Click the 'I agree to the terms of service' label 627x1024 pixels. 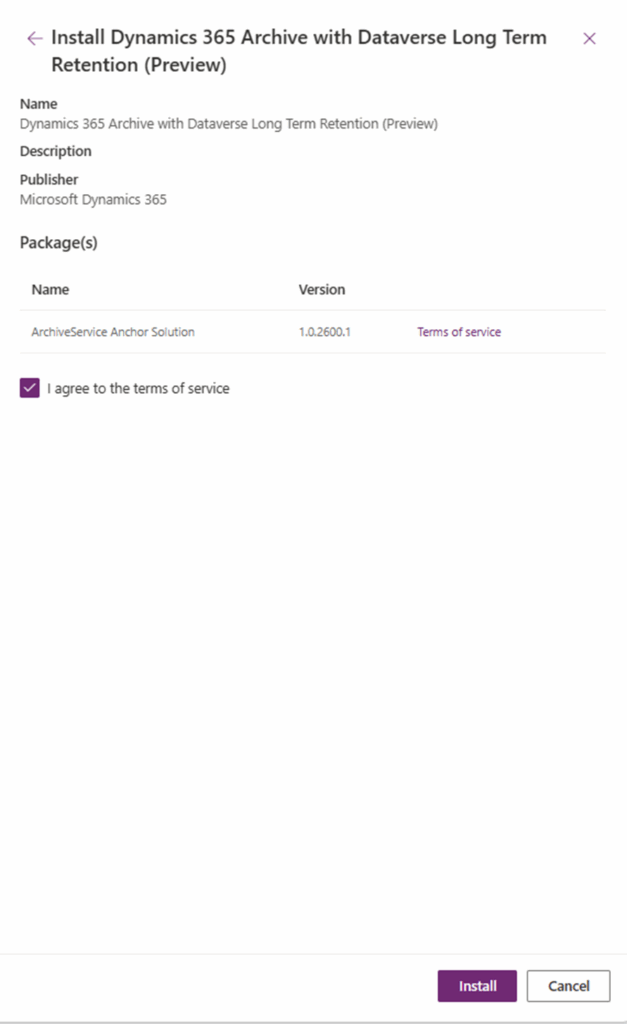138,388
